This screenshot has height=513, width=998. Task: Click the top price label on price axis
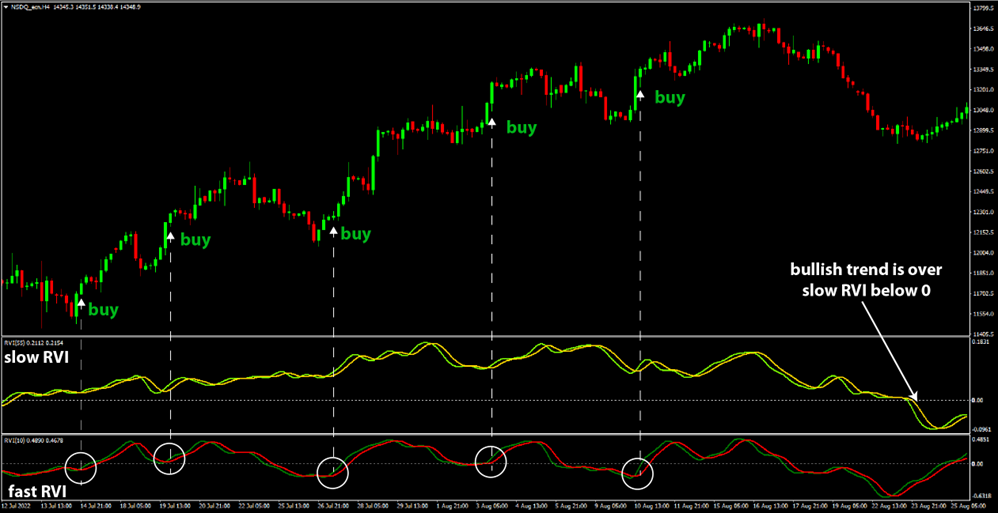982,10
